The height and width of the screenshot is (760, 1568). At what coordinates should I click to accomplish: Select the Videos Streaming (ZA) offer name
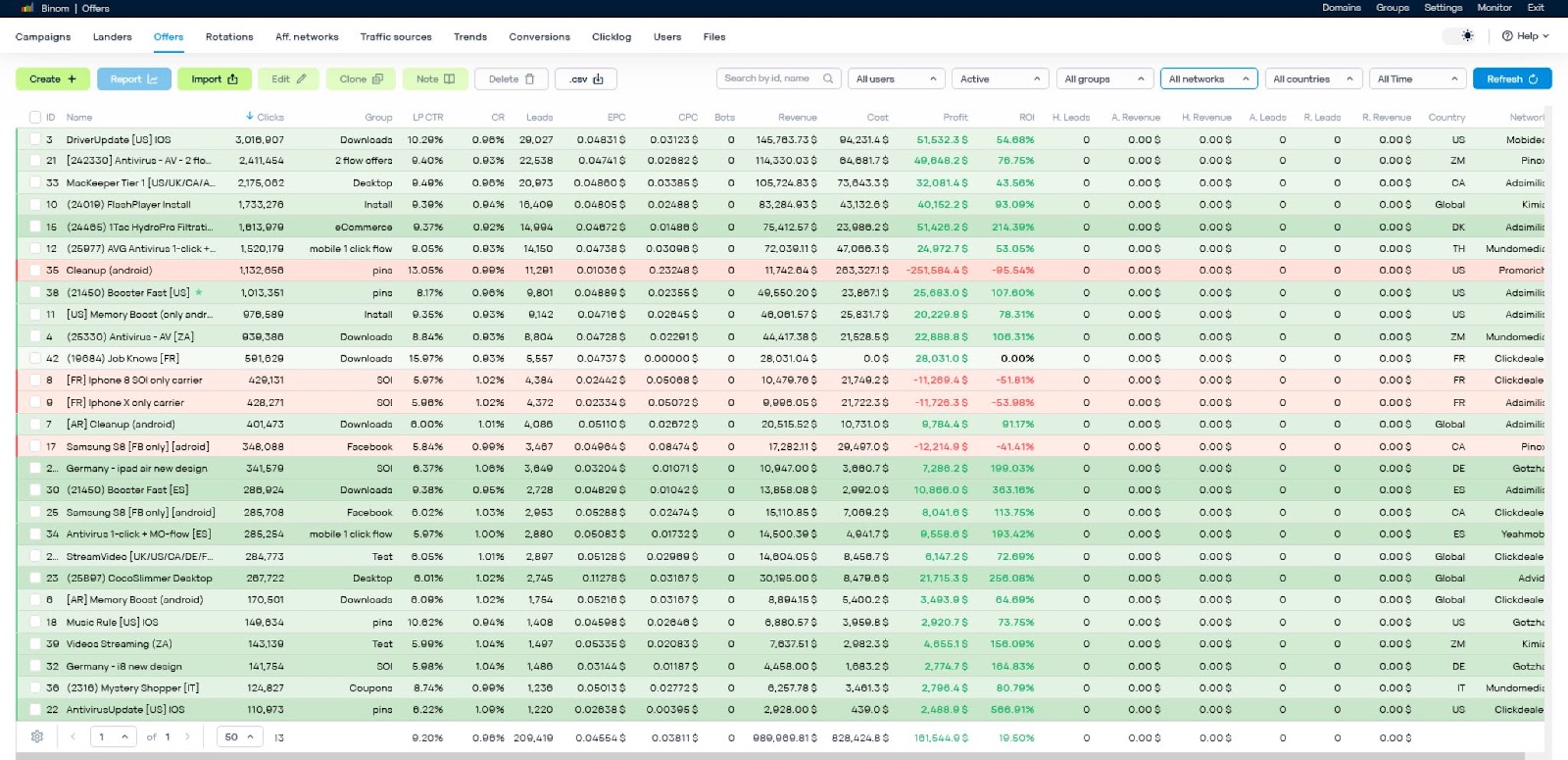pyautogui.click(x=119, y=644)
